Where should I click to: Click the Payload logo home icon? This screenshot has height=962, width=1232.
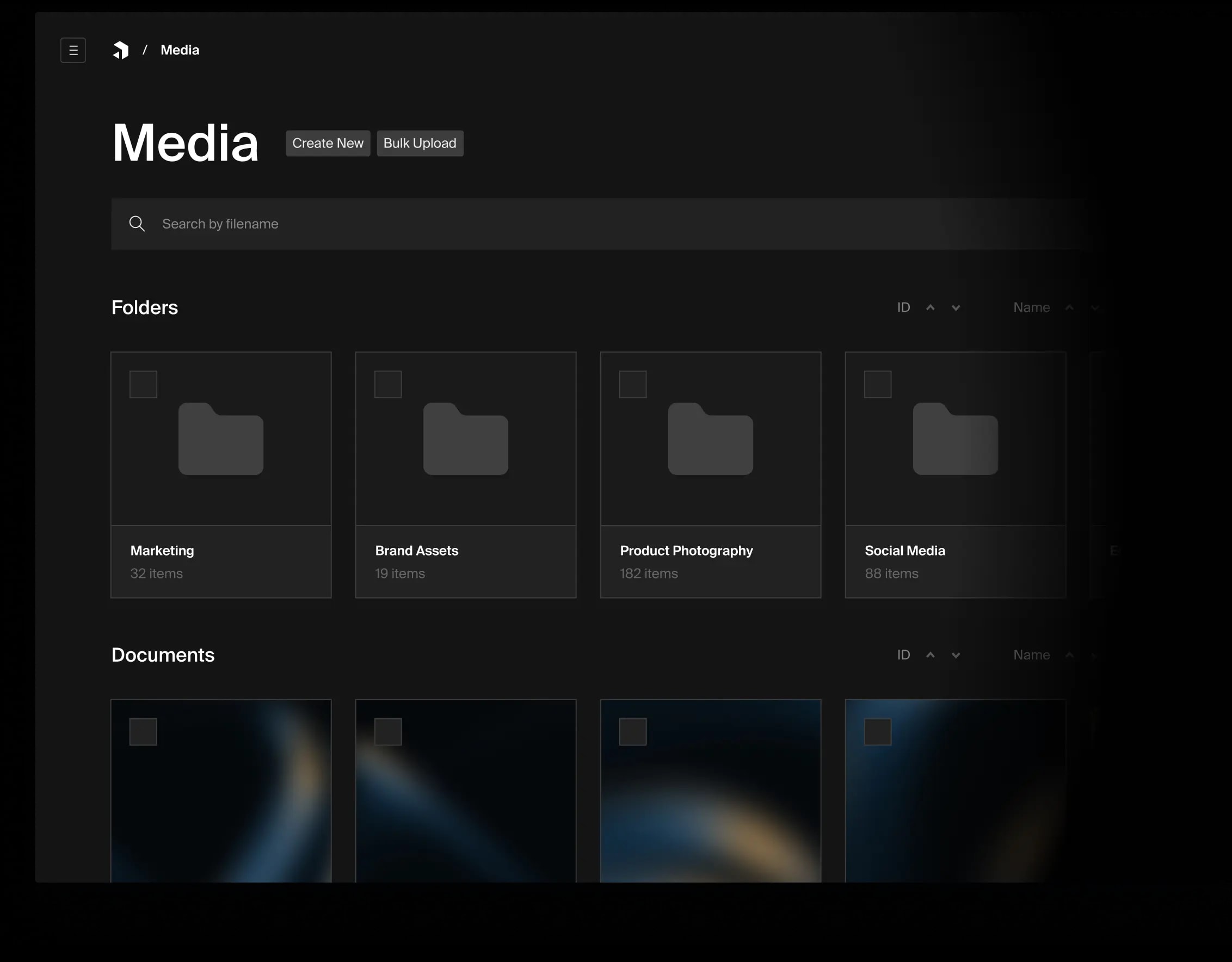coord(121,50)
